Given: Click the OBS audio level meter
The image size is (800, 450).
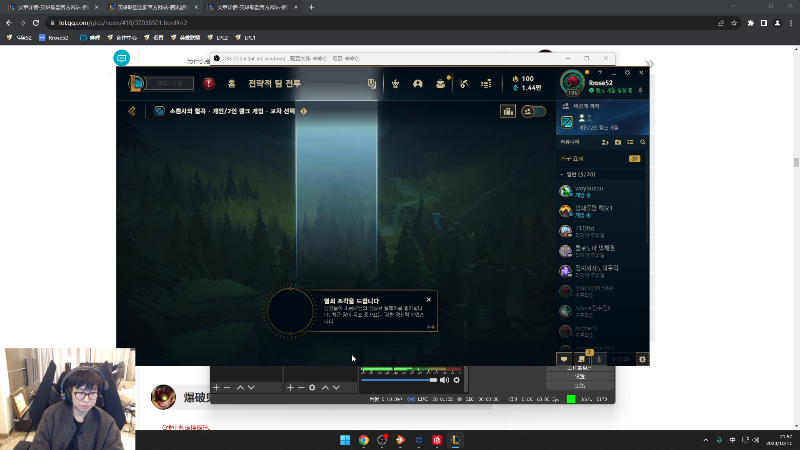Looking at the screenshot, I should tap(411, 369).
